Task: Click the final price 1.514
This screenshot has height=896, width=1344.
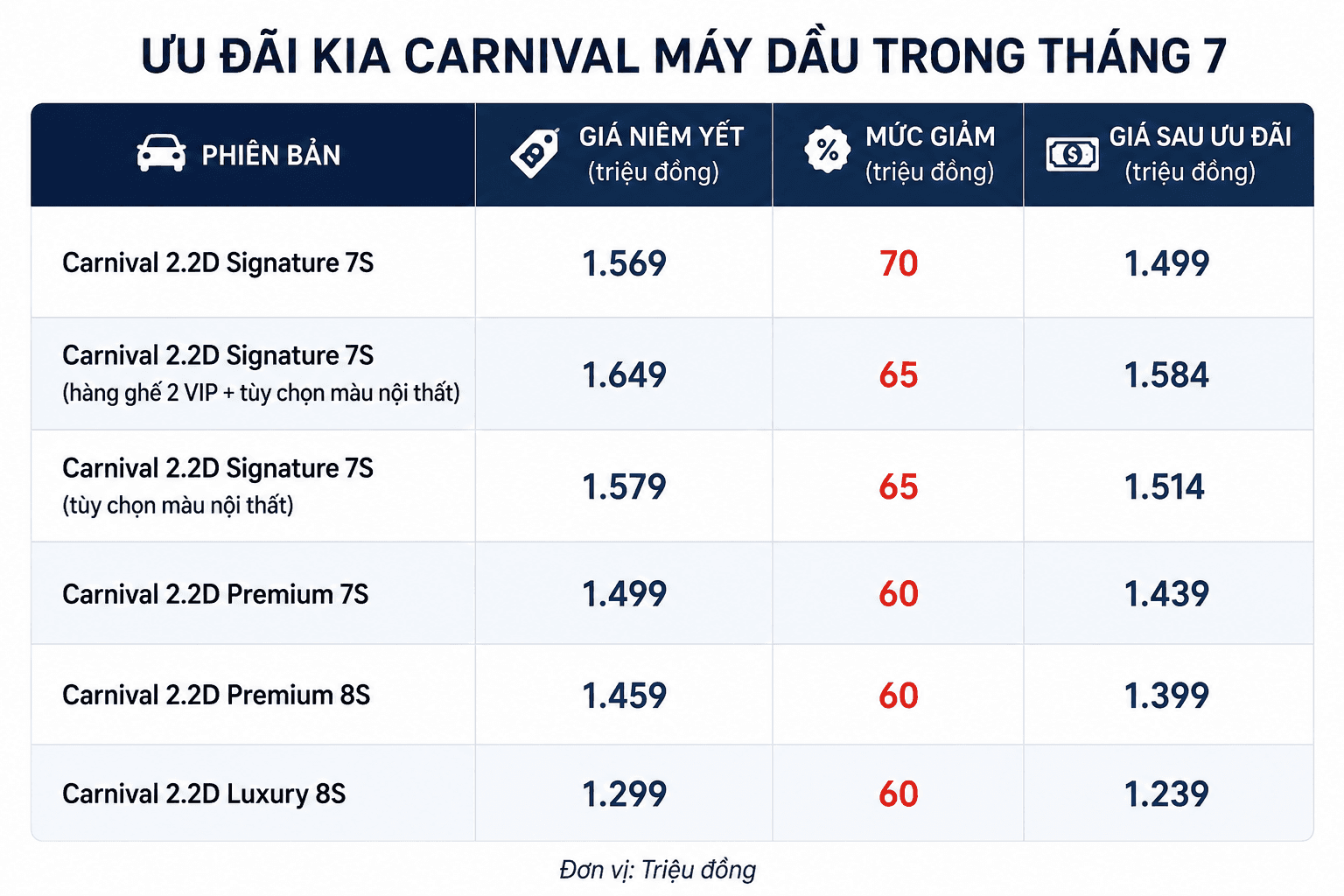Action: [1165, 486]
